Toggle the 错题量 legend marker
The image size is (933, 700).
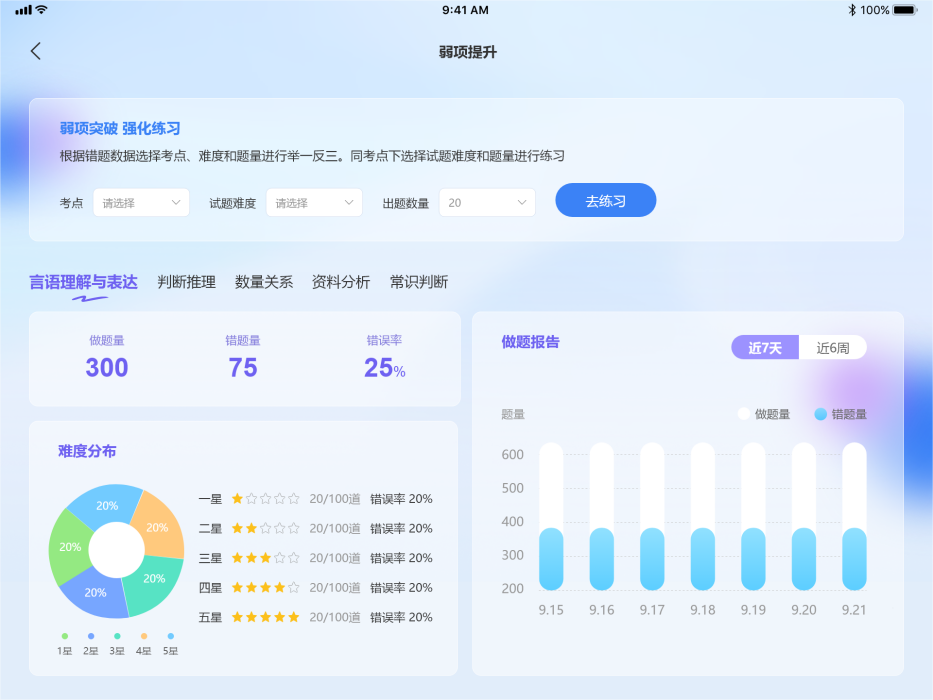821,414
